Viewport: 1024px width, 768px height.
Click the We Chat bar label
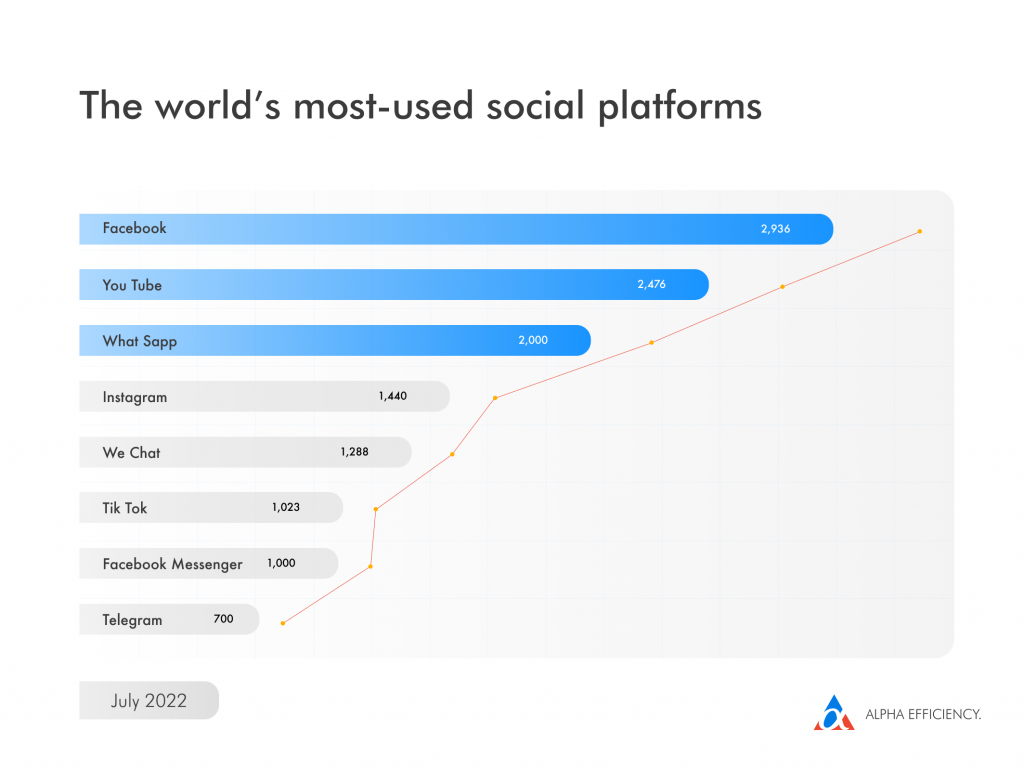(131, 453)
